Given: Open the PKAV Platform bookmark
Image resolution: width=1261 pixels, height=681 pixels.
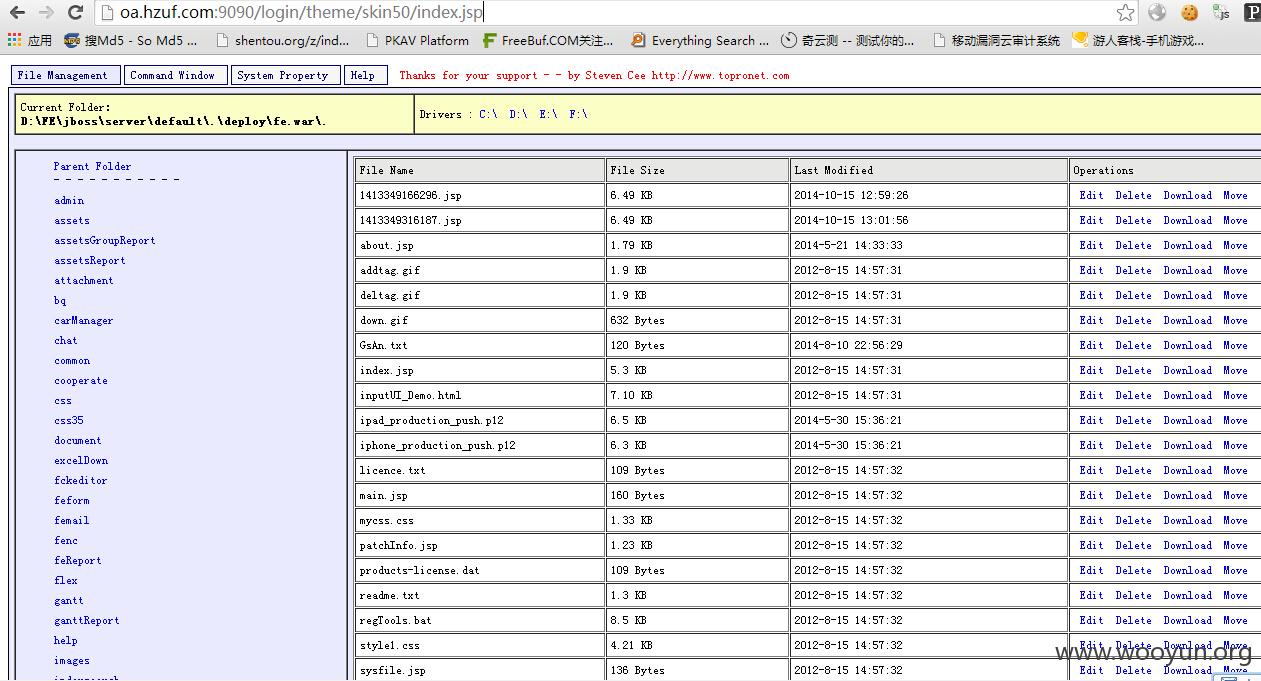Looking at the screenshot, I should click(417, 41).
